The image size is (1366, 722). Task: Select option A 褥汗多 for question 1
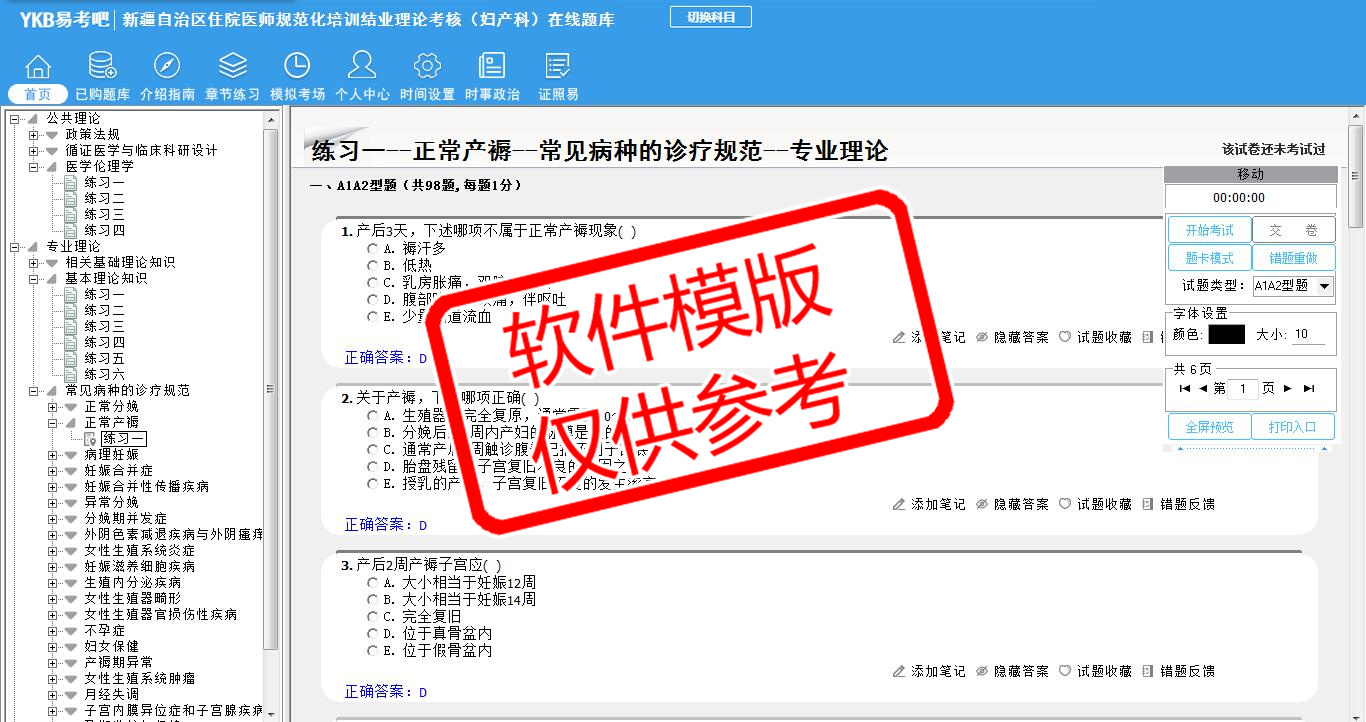click(x=373, y=248)
